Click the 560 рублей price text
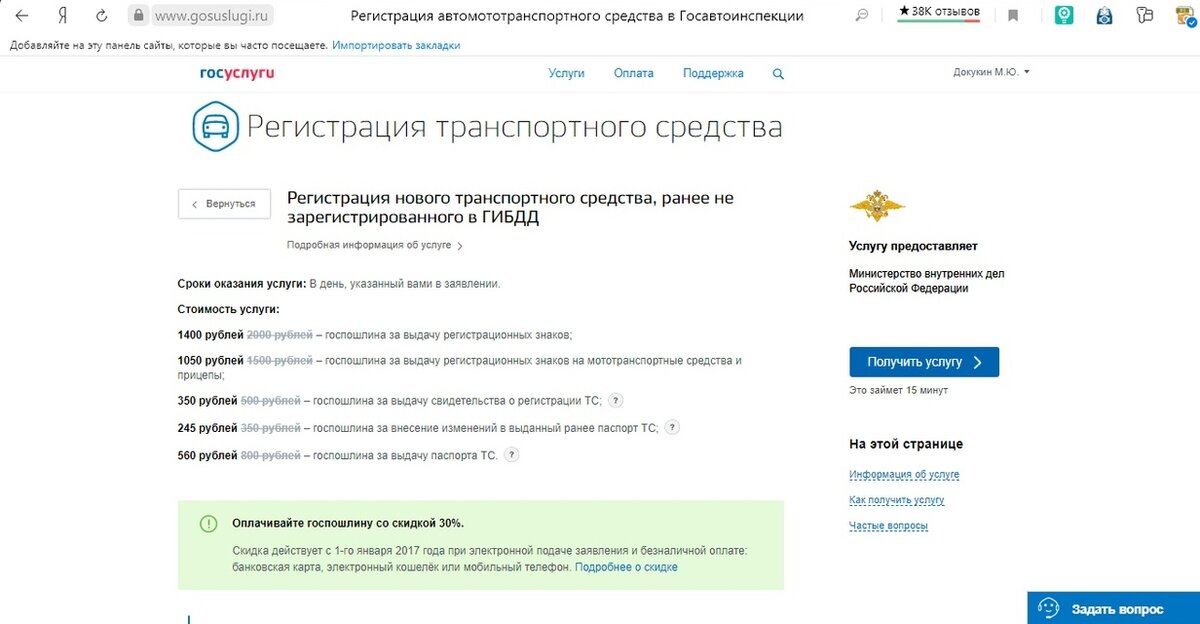This screenshot has width=1200, height=624. (207, 456)
